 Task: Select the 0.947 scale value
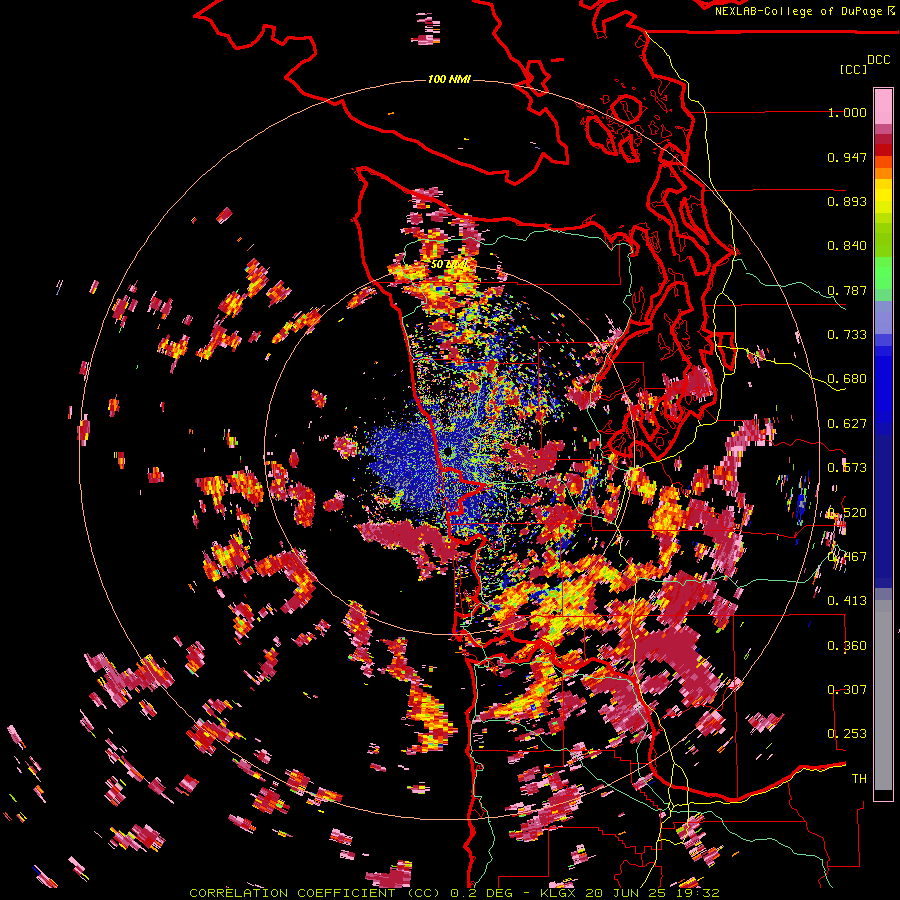(x=847, y=157)
